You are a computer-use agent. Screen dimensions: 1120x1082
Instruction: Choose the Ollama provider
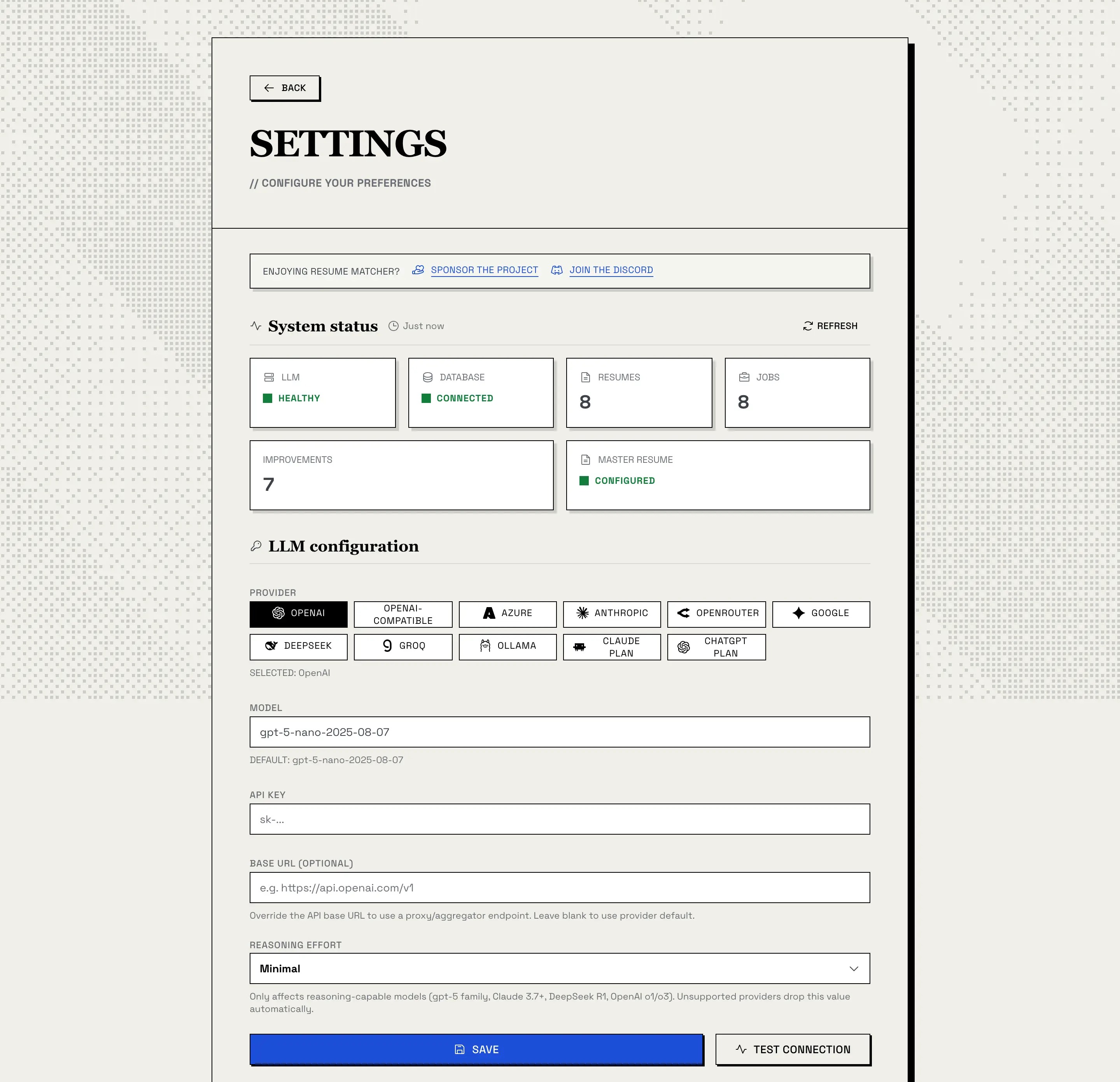pos(507,646)
